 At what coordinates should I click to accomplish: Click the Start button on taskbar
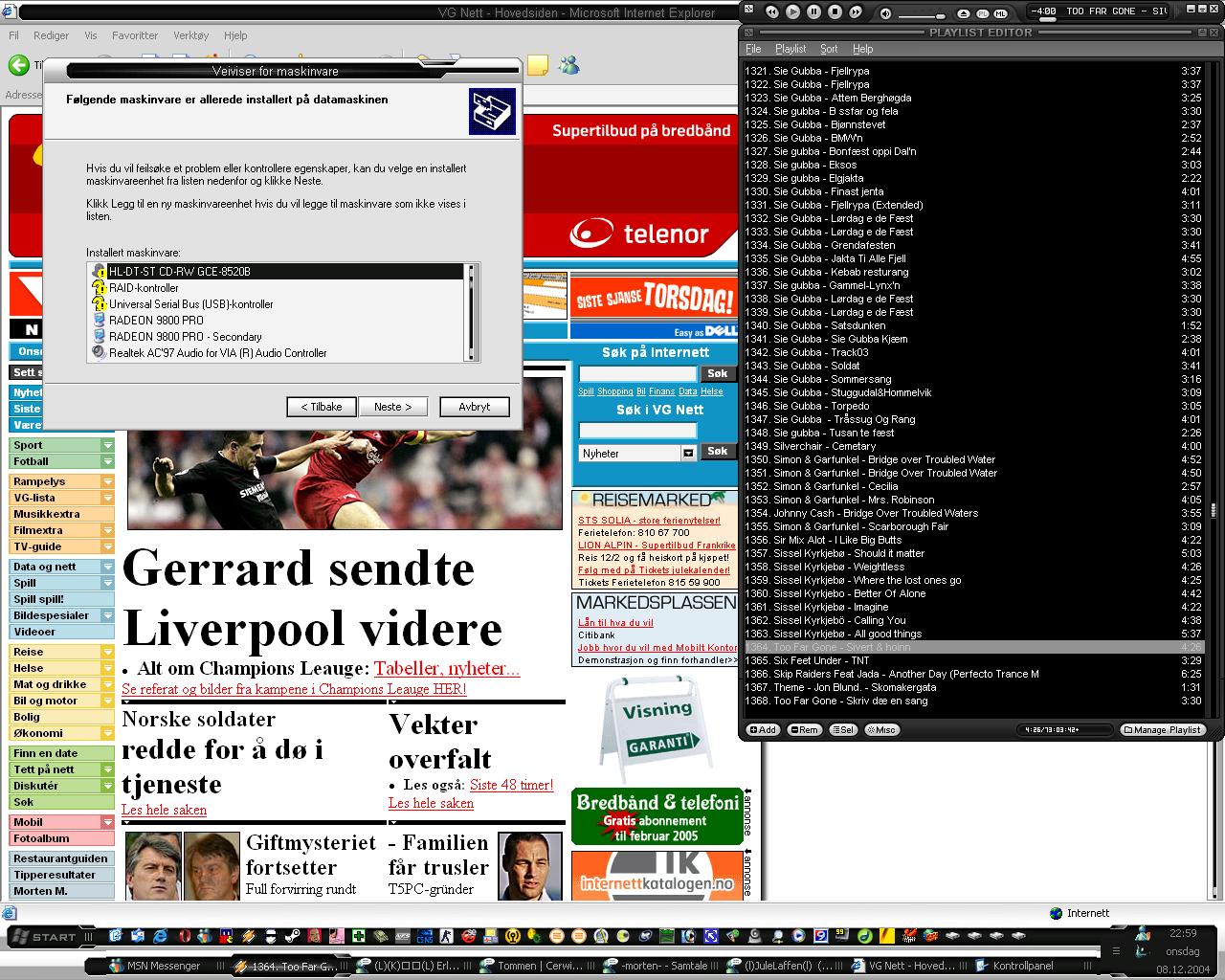(46, 937)
